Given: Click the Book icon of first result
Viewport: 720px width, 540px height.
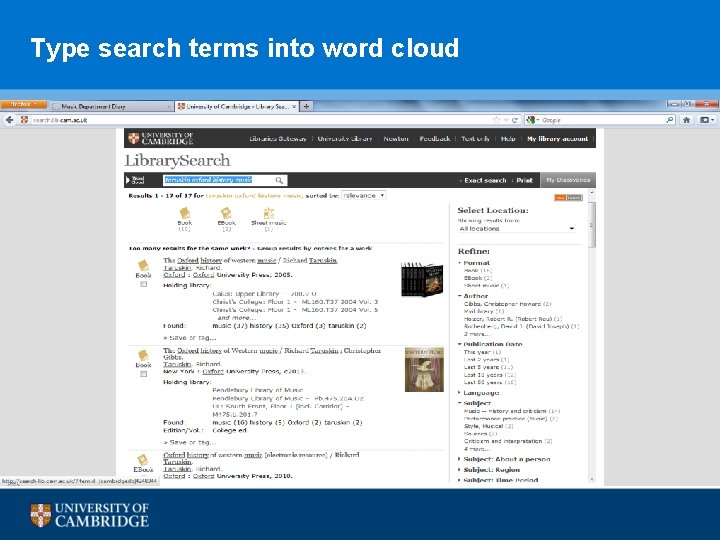Looking at the screenshot, I should pos(143,265).
